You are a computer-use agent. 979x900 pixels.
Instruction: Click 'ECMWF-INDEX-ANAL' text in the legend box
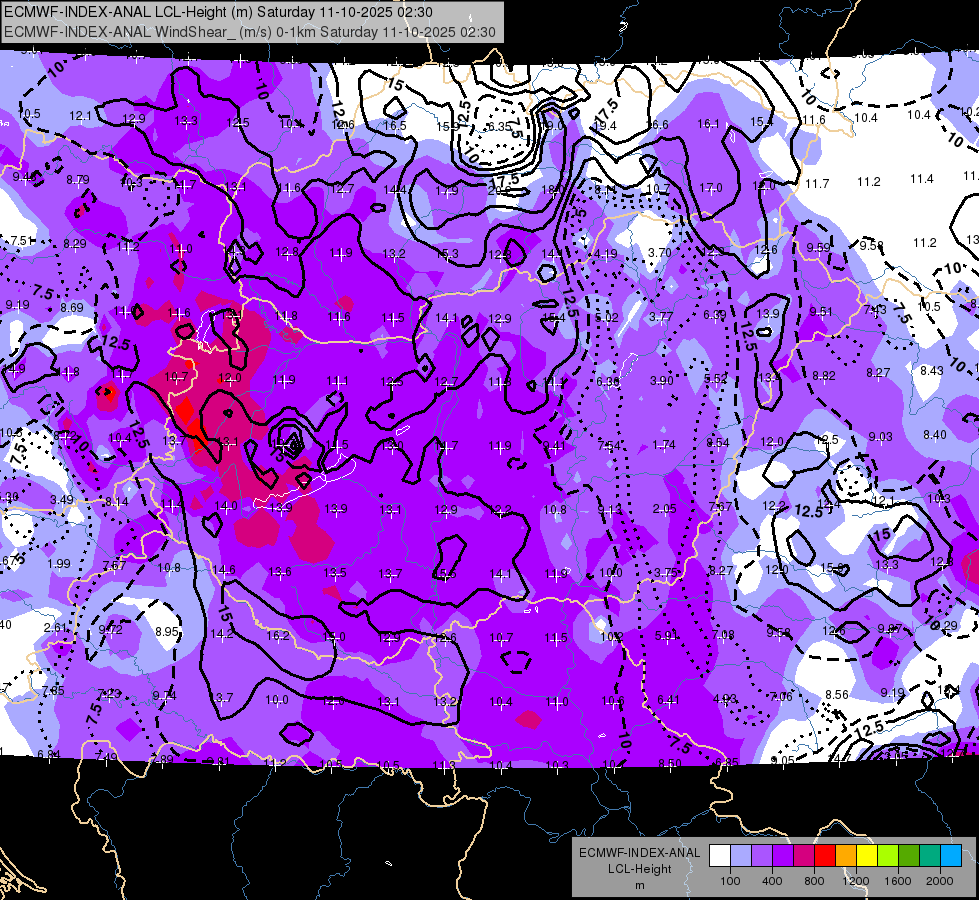[x=640, y=853]
